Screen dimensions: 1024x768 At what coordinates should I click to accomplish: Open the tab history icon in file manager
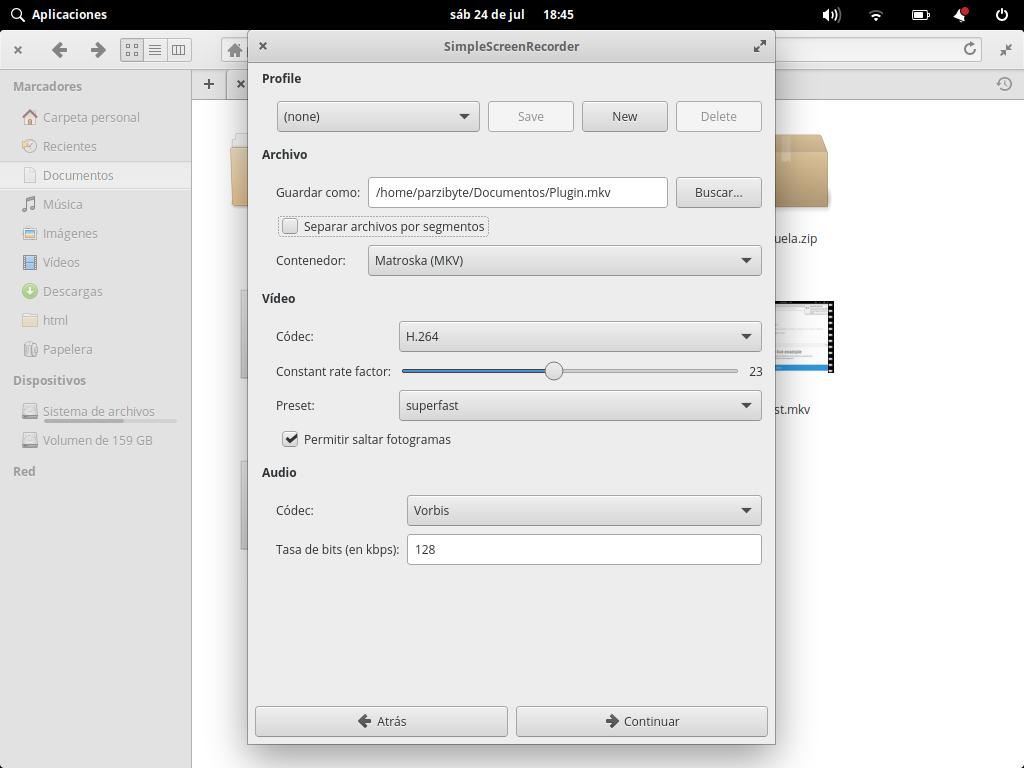click(1004, 84)
